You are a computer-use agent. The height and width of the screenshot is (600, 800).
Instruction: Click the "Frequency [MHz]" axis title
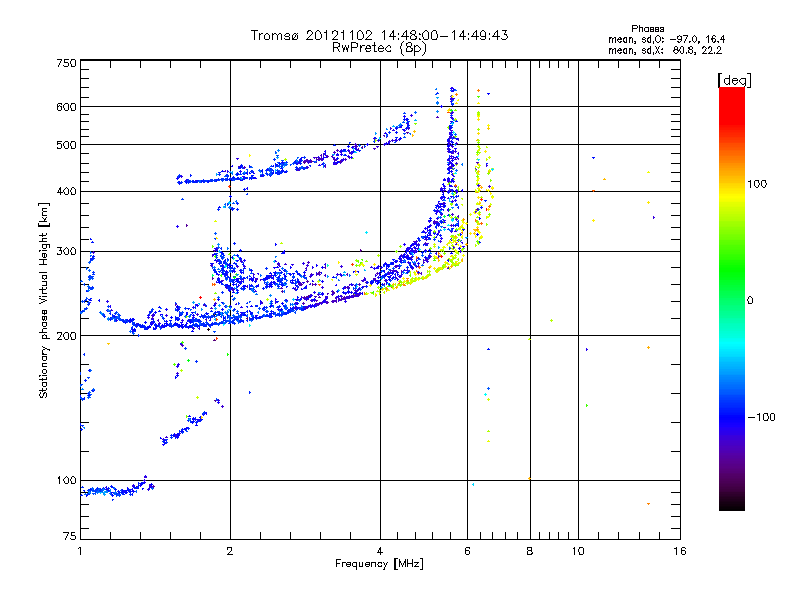pos(379,564)
